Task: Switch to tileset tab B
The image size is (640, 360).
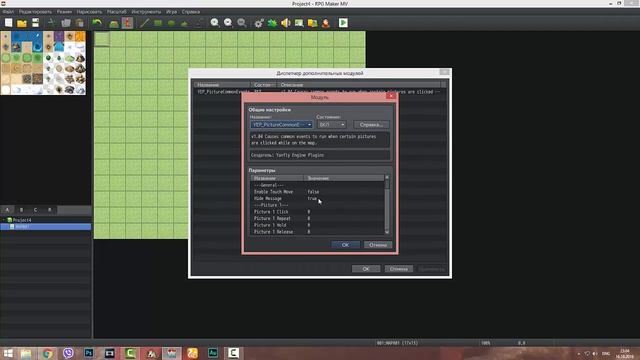Action: tap(22, 210)
